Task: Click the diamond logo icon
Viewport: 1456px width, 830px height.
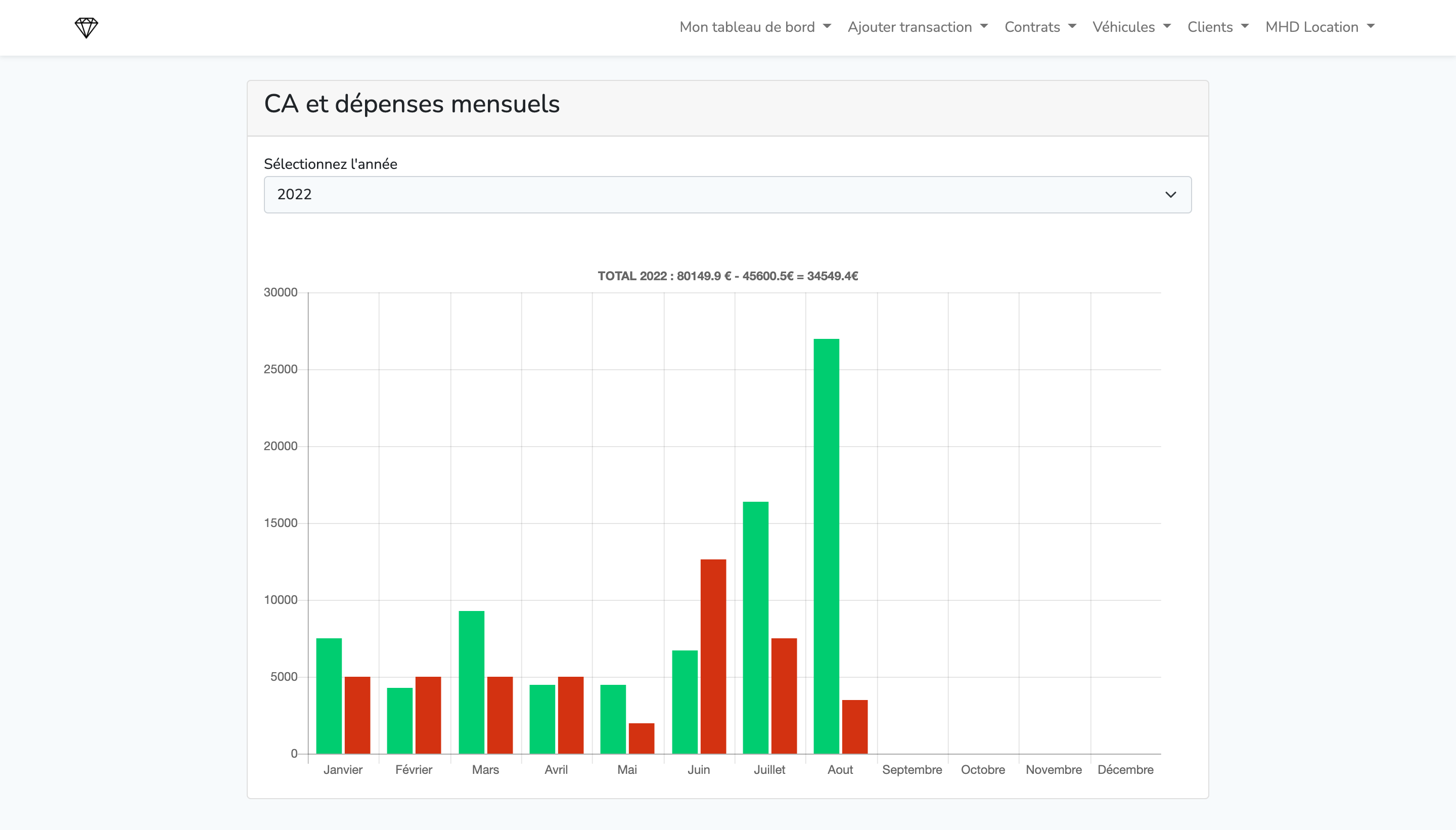Action: point(86,27)
